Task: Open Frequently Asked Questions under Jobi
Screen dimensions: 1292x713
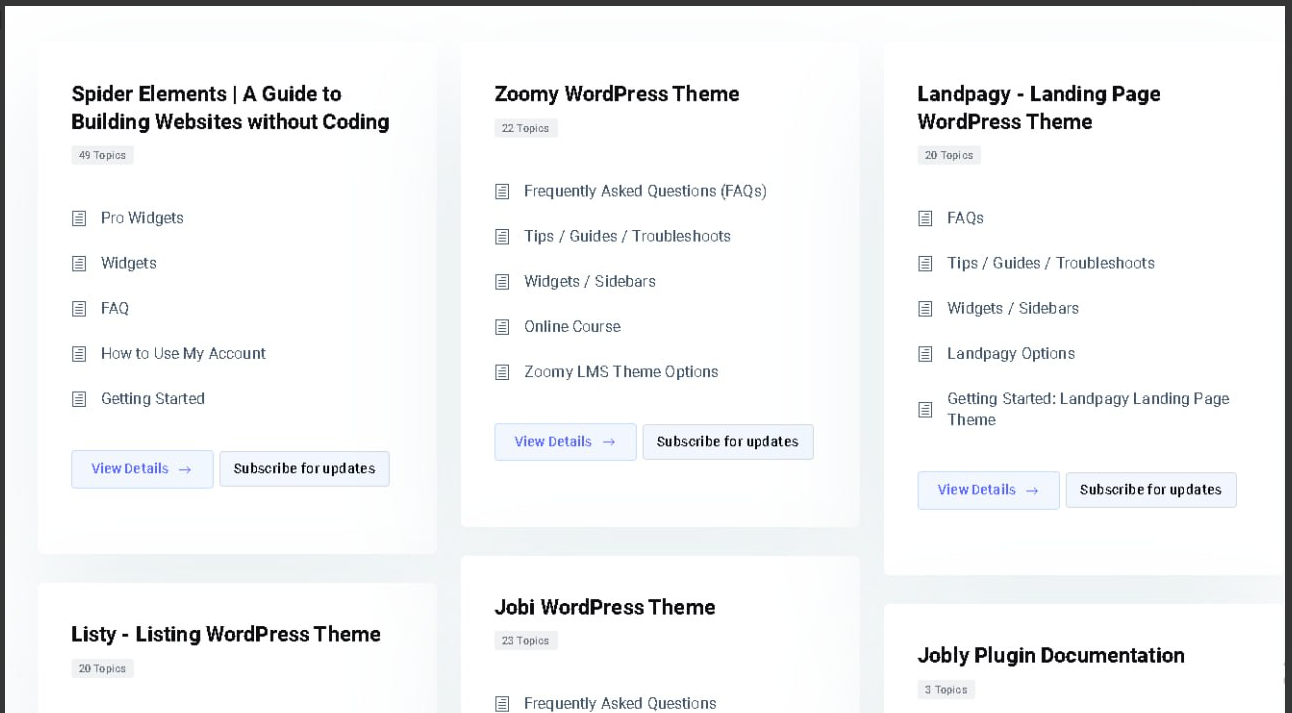Action: (620, 703)
